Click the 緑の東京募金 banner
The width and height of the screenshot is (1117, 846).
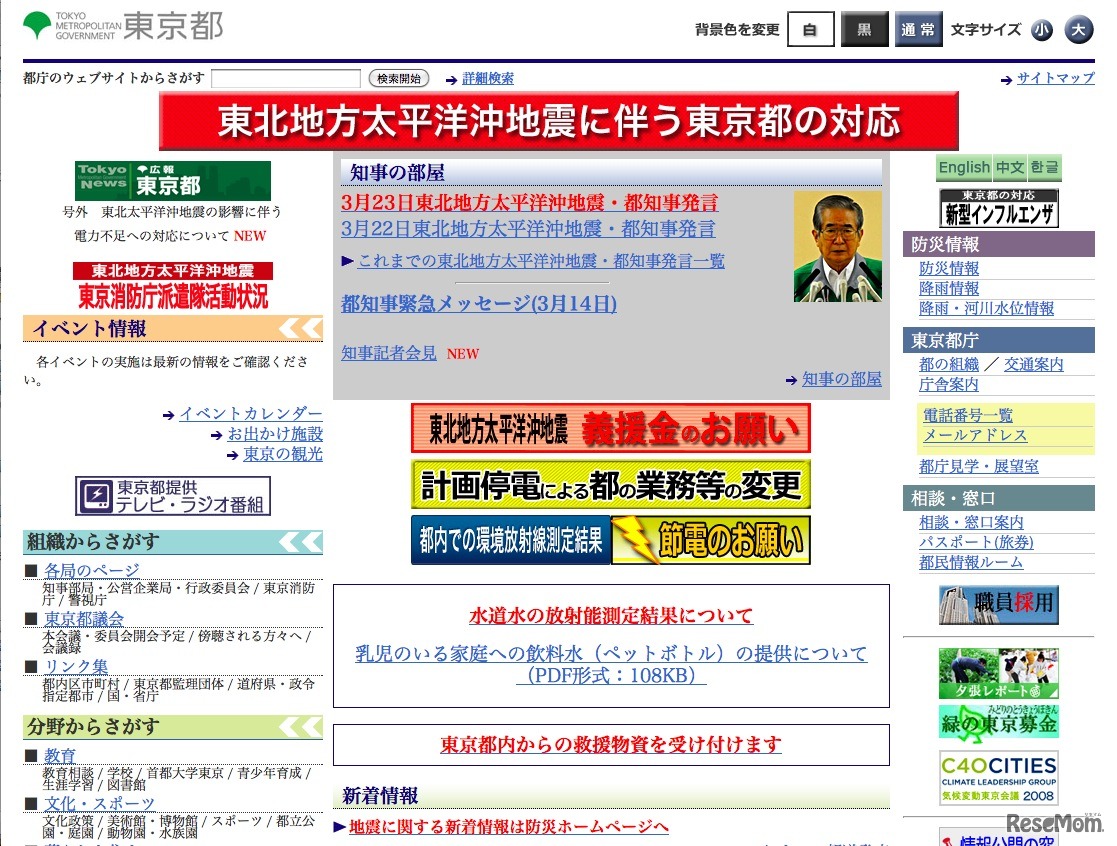pyautogui.click(x=998, y=722)
